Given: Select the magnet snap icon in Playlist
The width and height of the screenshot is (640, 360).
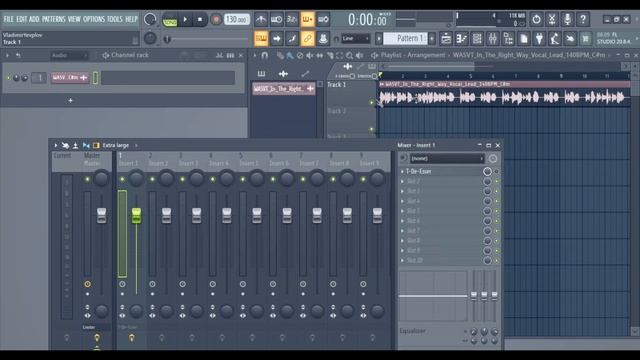Looking at the screenshot, I should (x=264, y=55).
